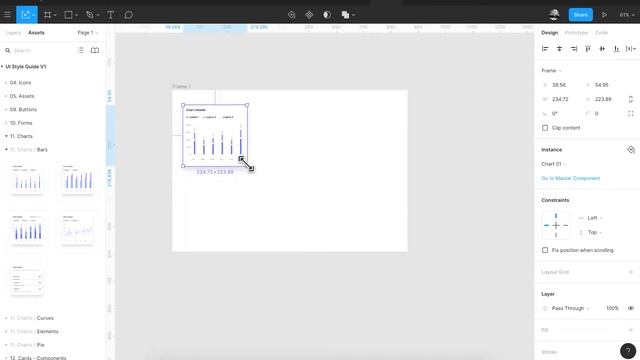Add a Fill with plus
The width and height of the screenshot is (640, 360).
(631, 330)
